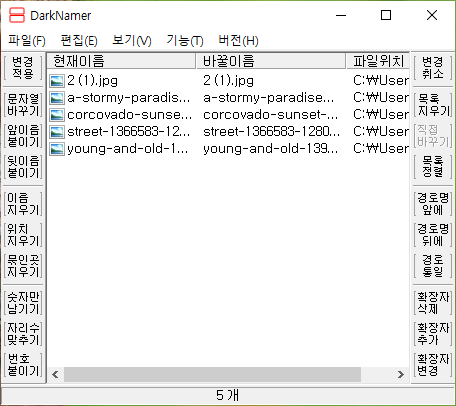
Task: Click the DarkNamer app icon in title bar
Action: (17, 15)
